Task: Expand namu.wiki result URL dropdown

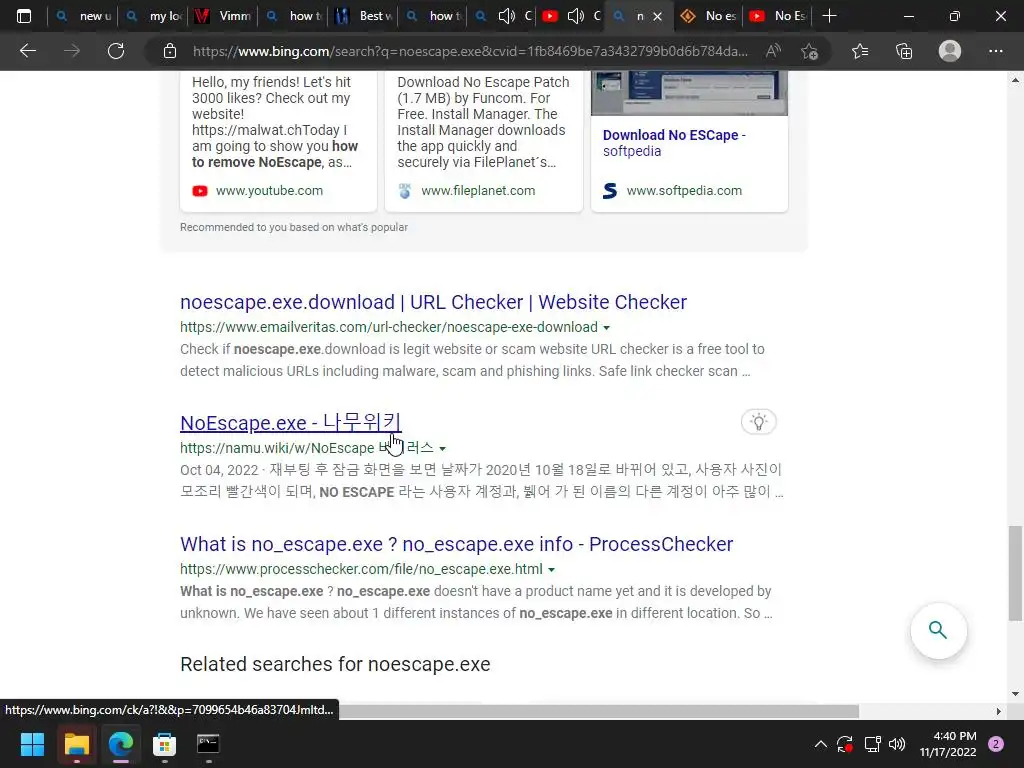Action: [x=443, y=449]
